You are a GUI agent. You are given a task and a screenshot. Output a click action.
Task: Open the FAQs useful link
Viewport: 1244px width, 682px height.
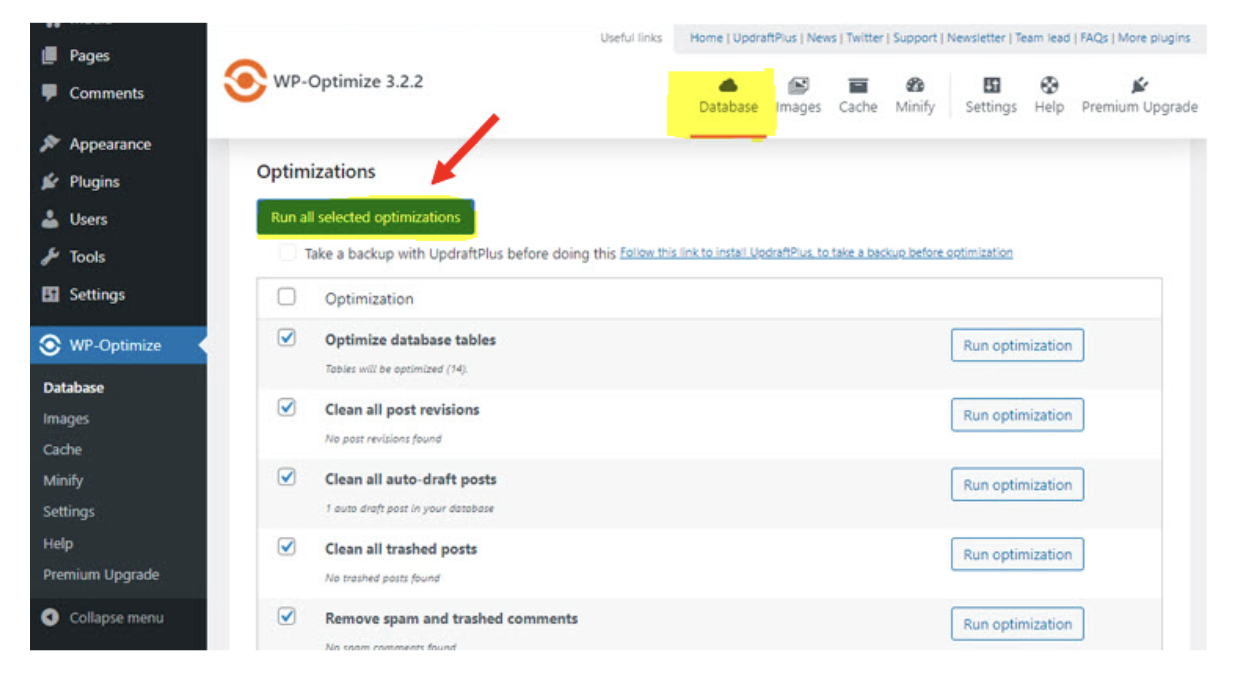tap(1094, 38)
